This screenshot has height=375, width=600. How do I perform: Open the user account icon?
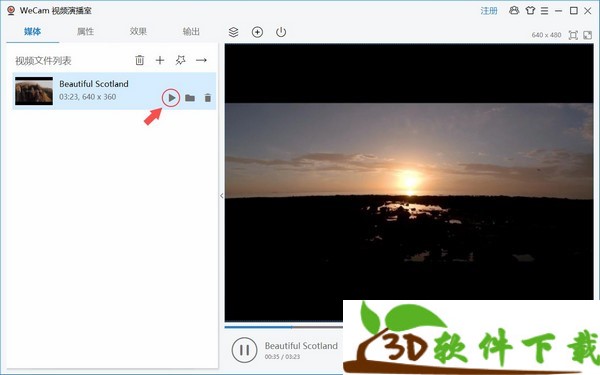tap(514, 11)
